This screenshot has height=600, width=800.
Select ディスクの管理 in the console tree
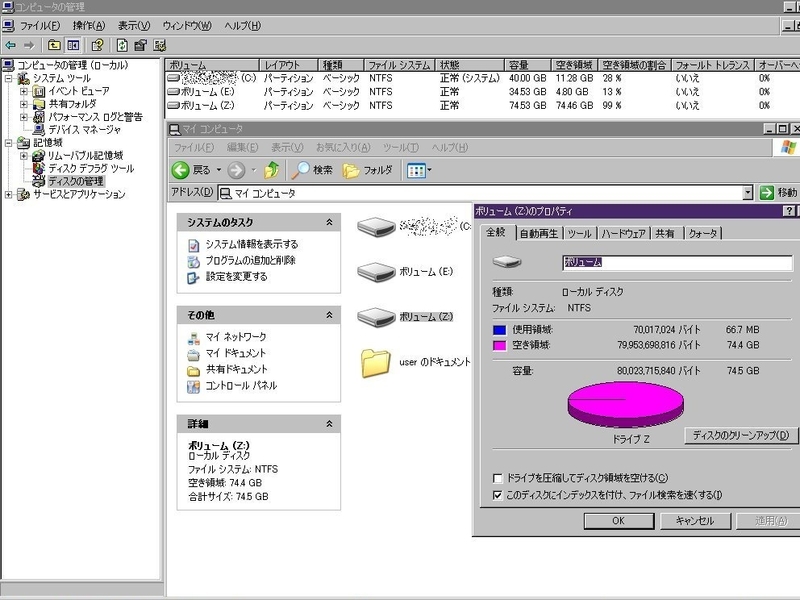click(x=76, y=181)
